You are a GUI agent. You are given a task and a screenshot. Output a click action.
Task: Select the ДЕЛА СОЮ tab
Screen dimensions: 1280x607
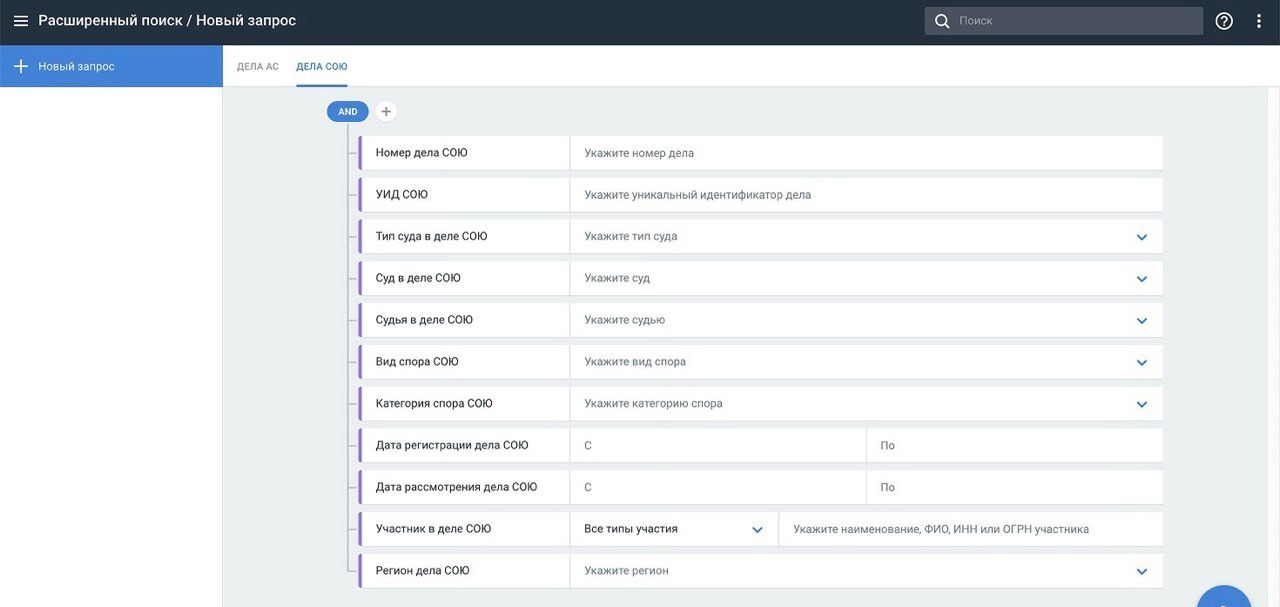(322, 67)
